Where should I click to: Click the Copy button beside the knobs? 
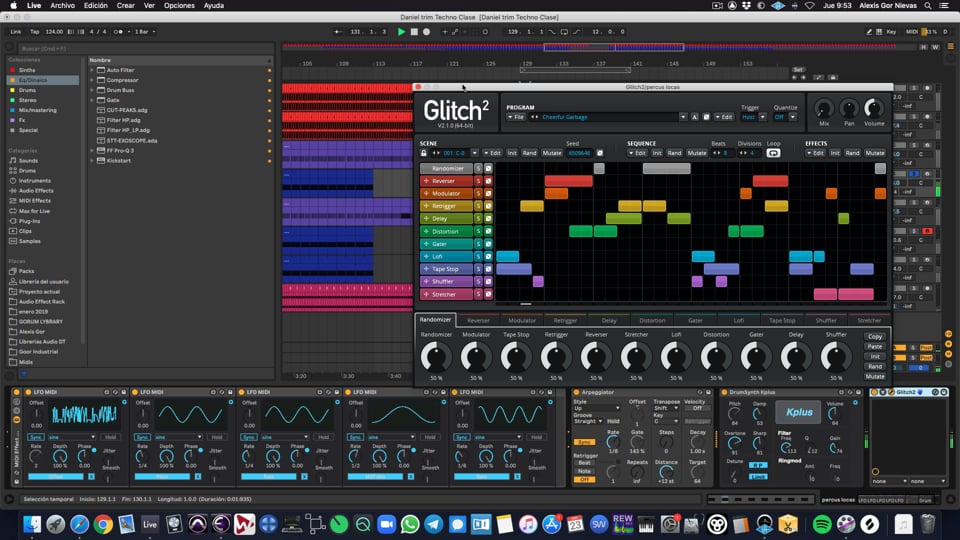tap(875, 337)
